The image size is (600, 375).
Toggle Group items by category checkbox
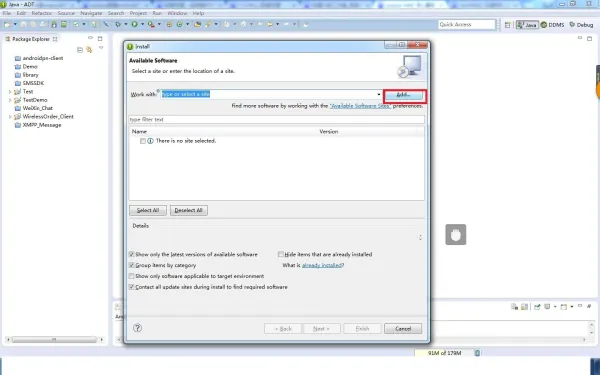click(x=132, y=265)
